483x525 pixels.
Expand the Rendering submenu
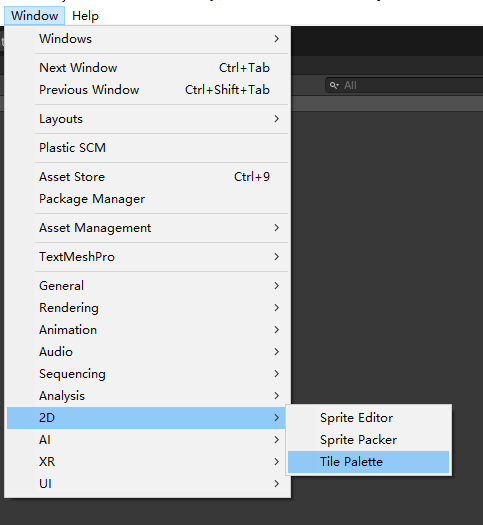point(146,308)
